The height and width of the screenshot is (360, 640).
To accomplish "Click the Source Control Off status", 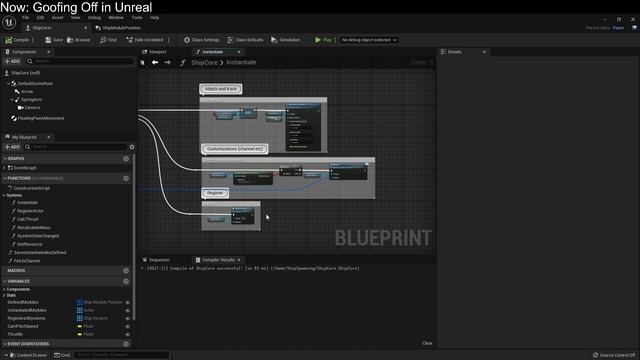I will coord(614,355).
